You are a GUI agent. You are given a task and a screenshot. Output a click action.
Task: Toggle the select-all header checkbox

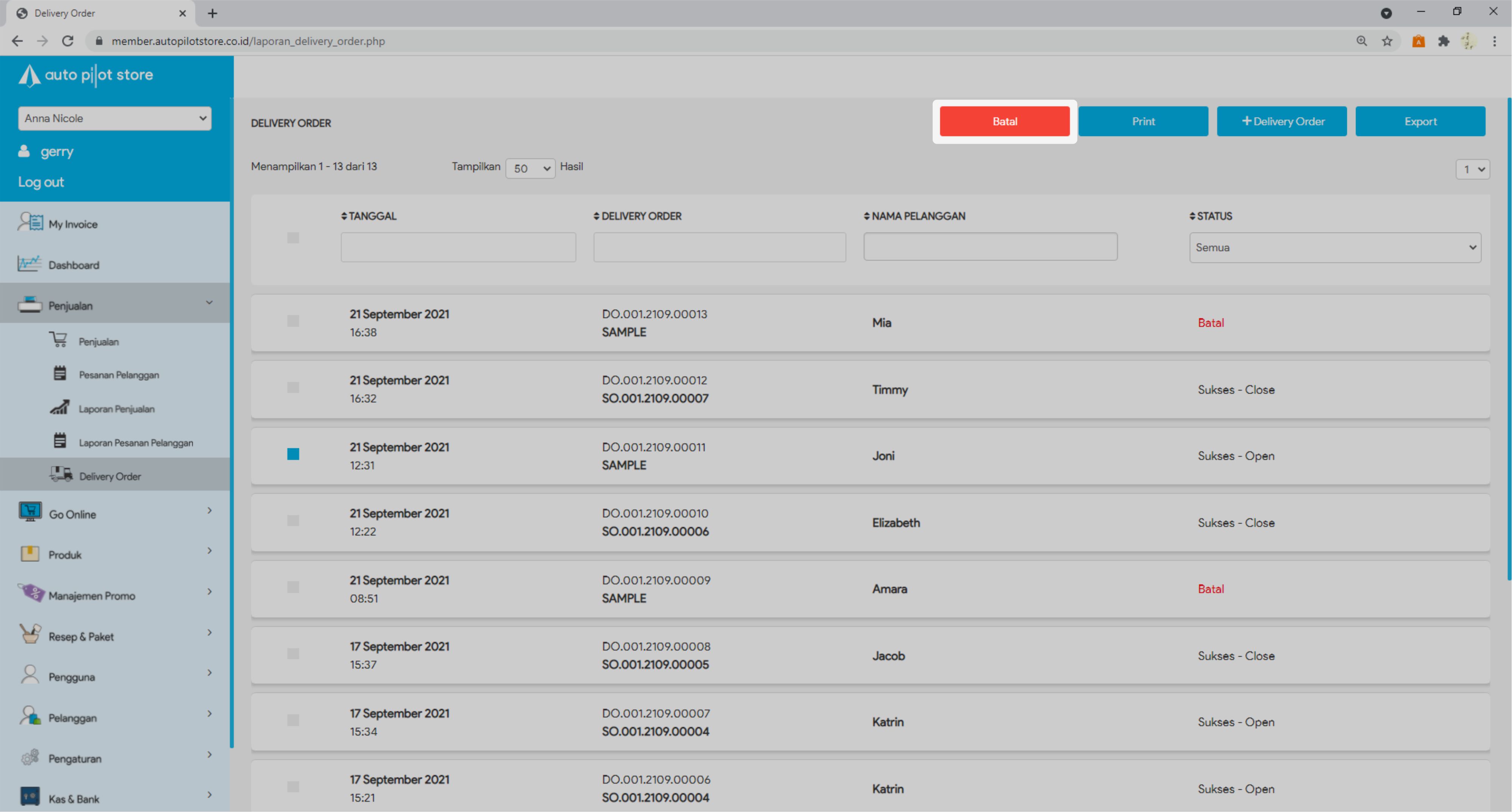[293, 238]
